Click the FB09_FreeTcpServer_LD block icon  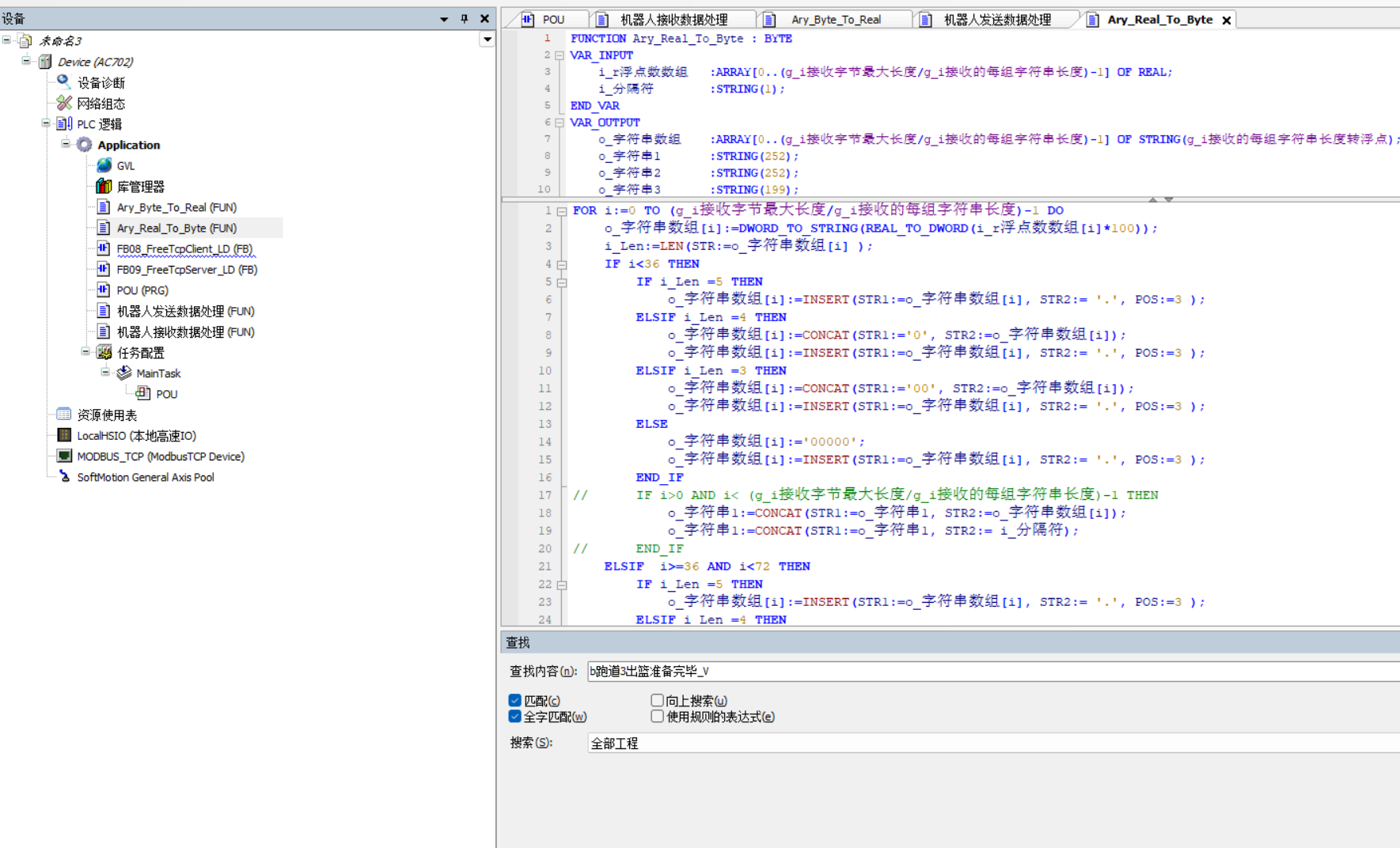tap(104, 269)
